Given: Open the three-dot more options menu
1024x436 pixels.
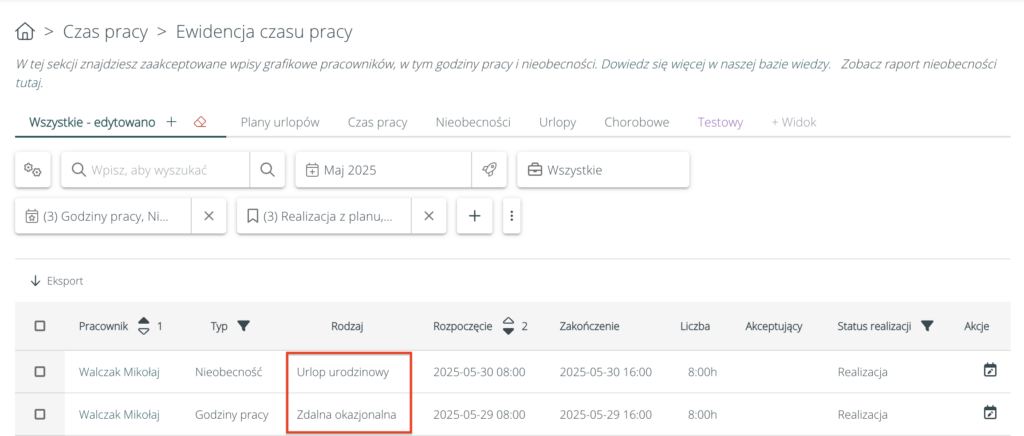Looking at the screenshot, I should [512, 216].
